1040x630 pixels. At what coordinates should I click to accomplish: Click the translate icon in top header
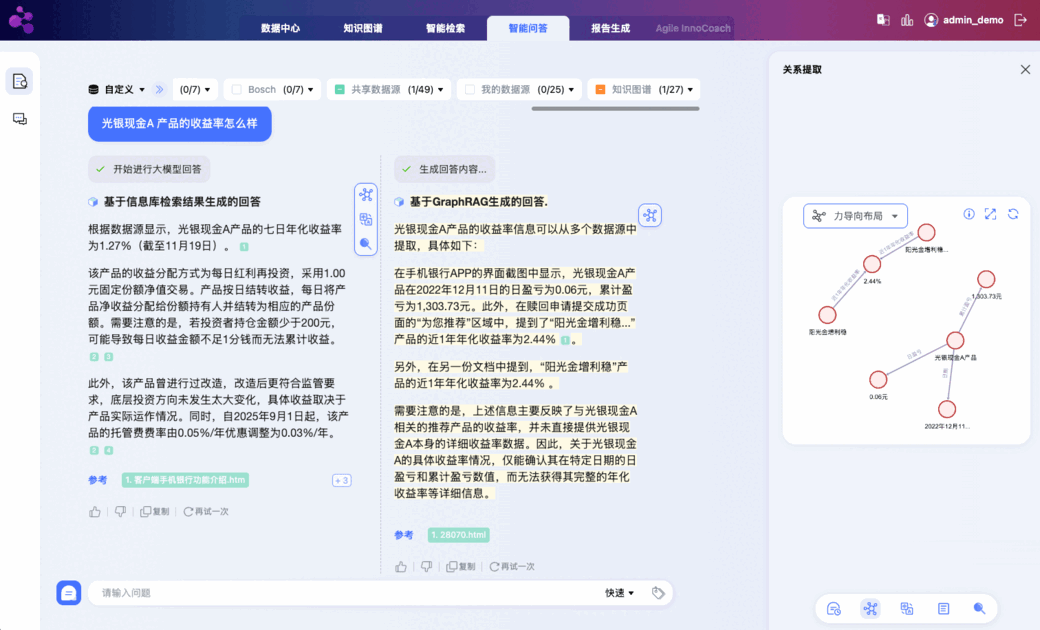point(883,20)
